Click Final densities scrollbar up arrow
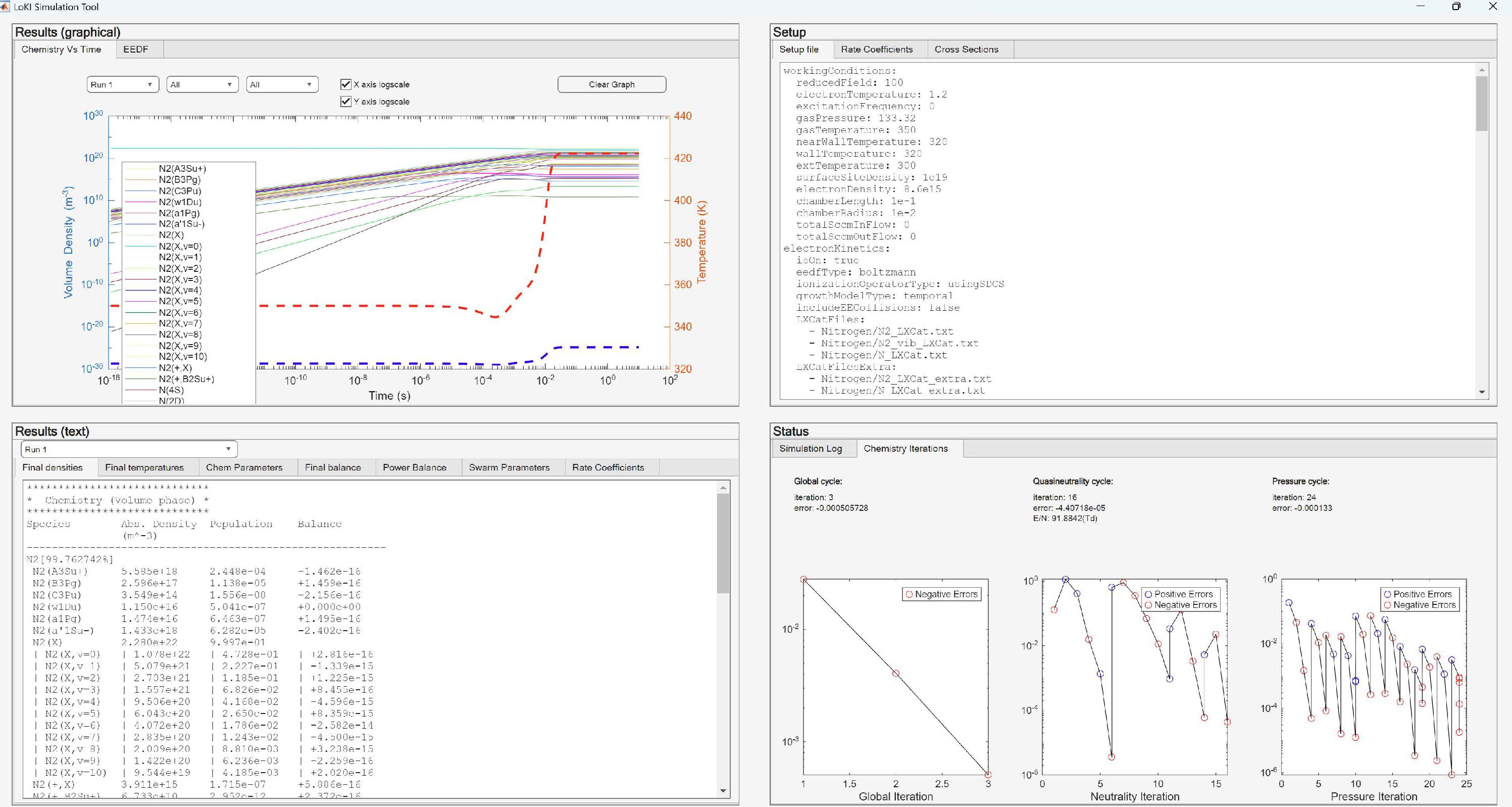 click(x=723, y=488)
